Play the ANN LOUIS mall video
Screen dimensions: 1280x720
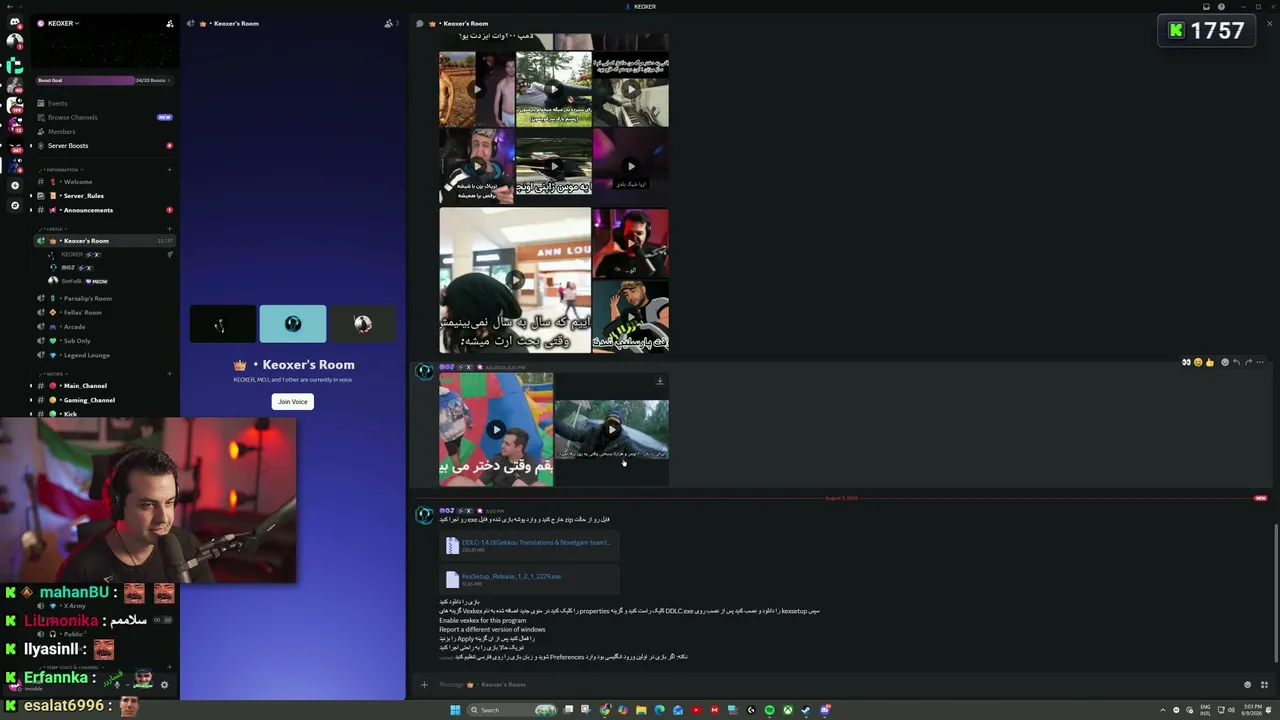click(515, 280)
